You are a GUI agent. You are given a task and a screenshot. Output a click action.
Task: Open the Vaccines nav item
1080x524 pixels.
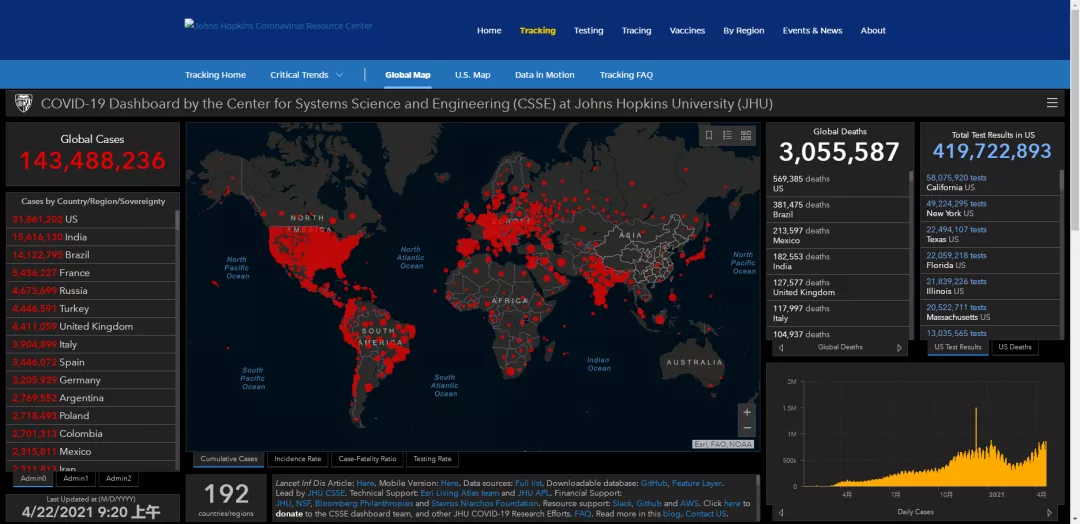pos(687,30)
